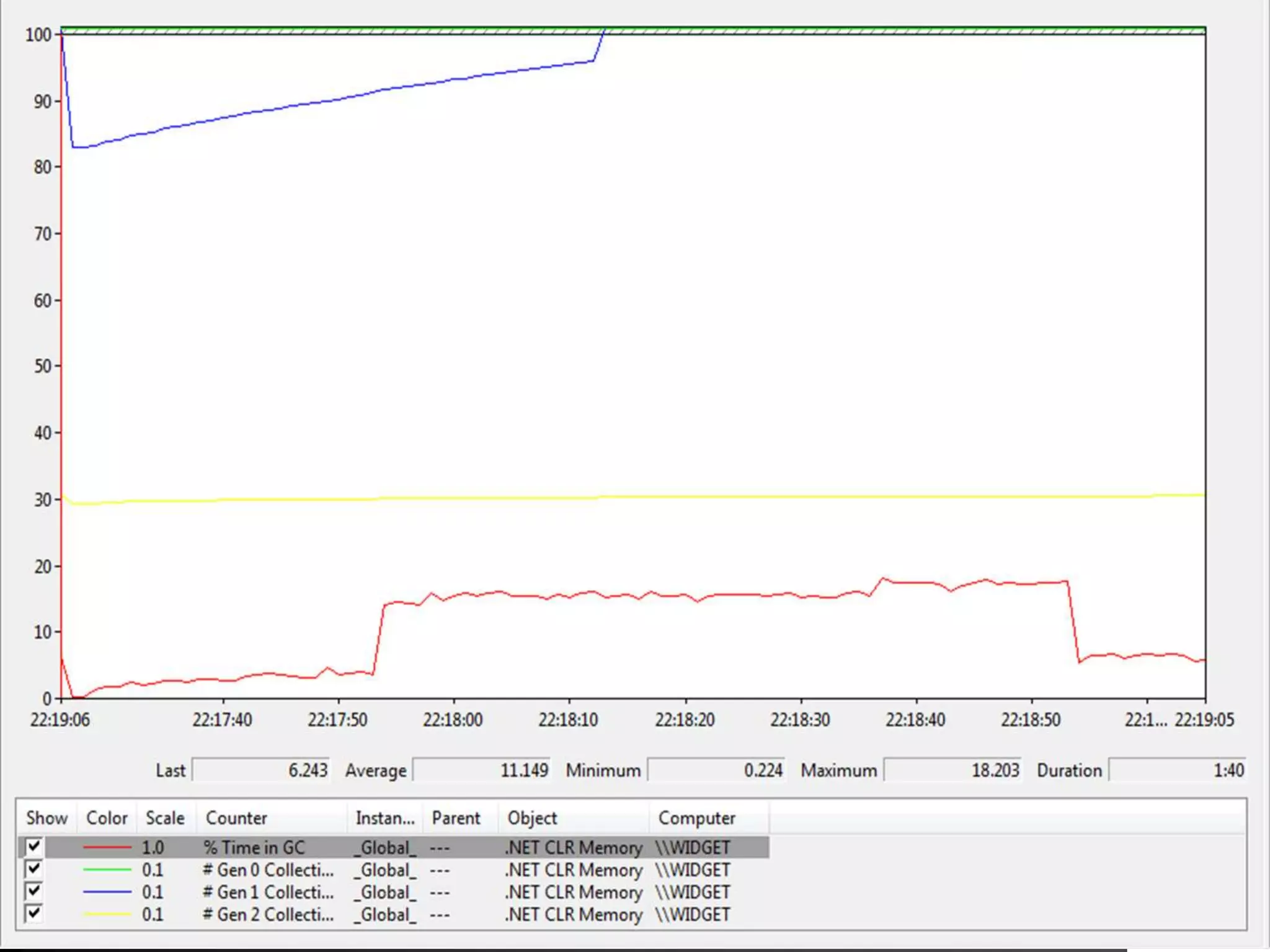Select the # Gen 2 Collections counter row
The image size is (1270, 952).
[x=268, y=915]
